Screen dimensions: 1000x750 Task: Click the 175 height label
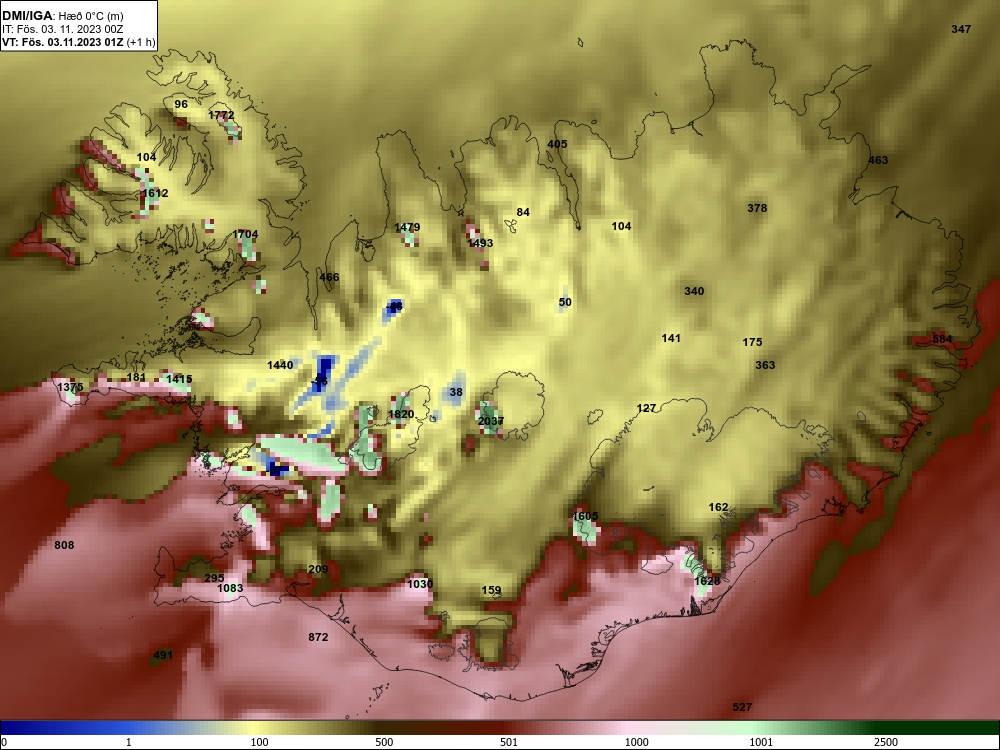pos(753,342)
